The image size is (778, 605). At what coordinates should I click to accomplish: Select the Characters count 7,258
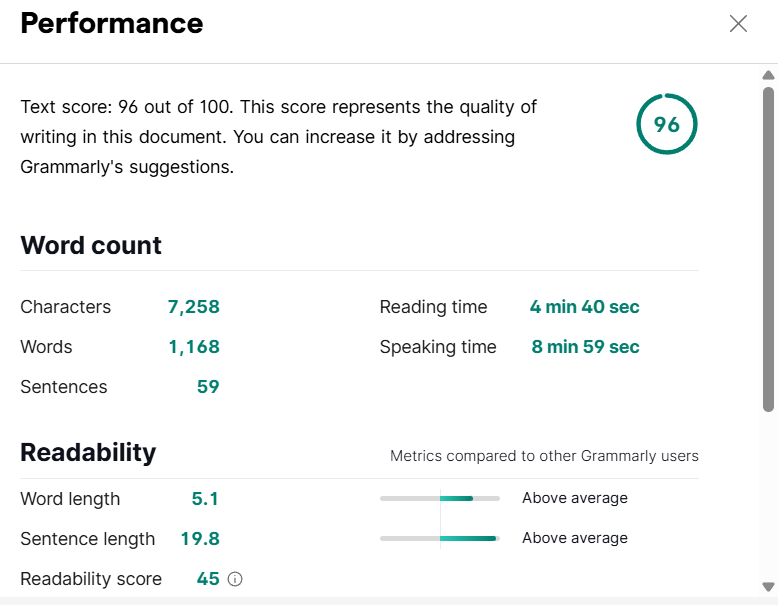click(x=194, y=307)
